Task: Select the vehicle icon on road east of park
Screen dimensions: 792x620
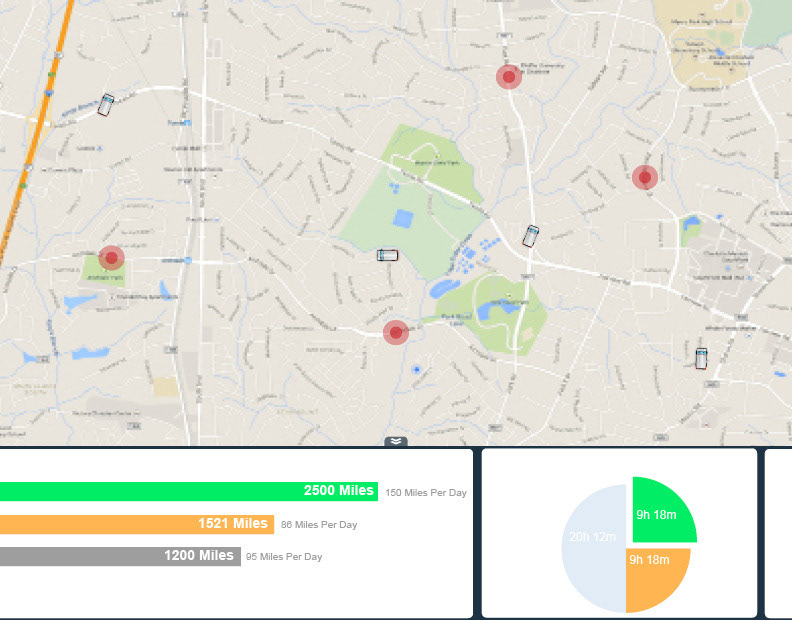Action: point(531,236)
